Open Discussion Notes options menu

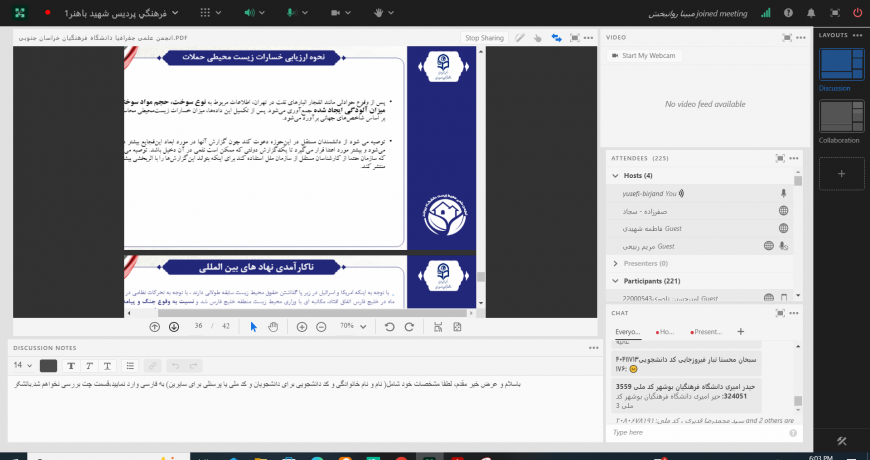coord(594,348)
